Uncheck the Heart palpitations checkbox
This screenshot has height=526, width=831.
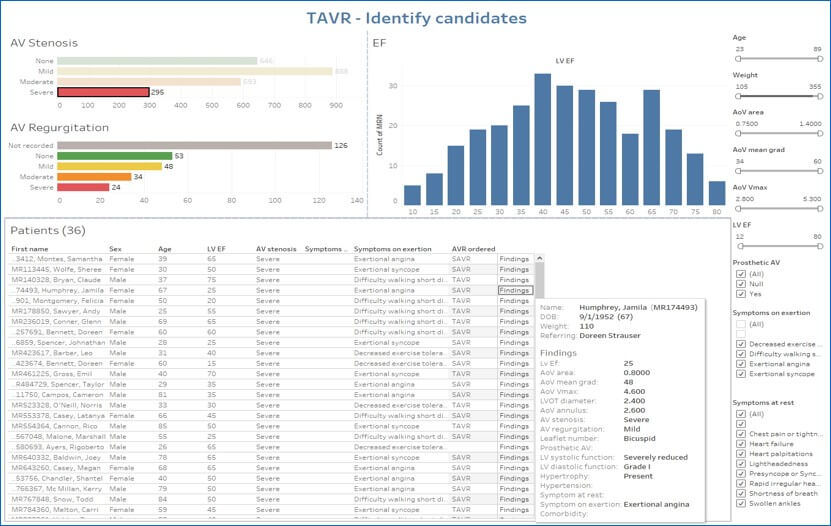click(x=741, y=454)
